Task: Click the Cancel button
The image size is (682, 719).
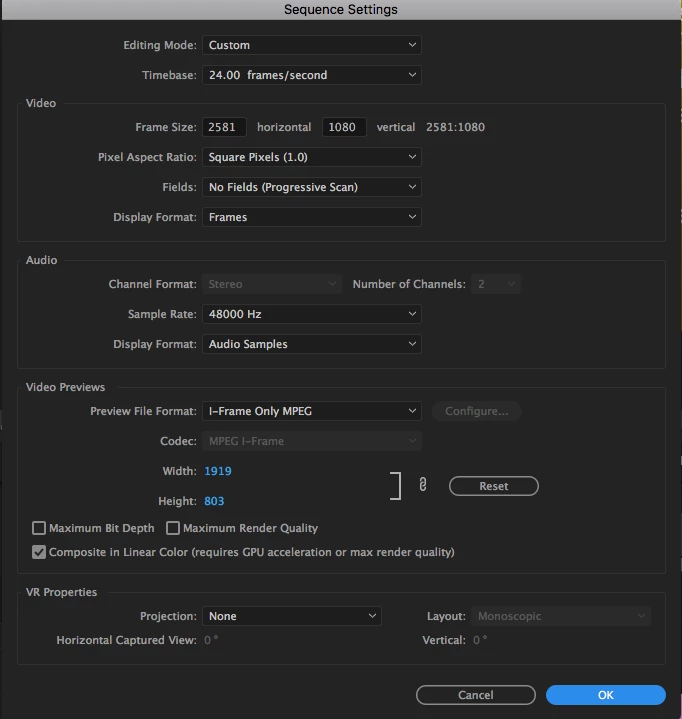Action: pyautogui.click(x=476, y=695)
